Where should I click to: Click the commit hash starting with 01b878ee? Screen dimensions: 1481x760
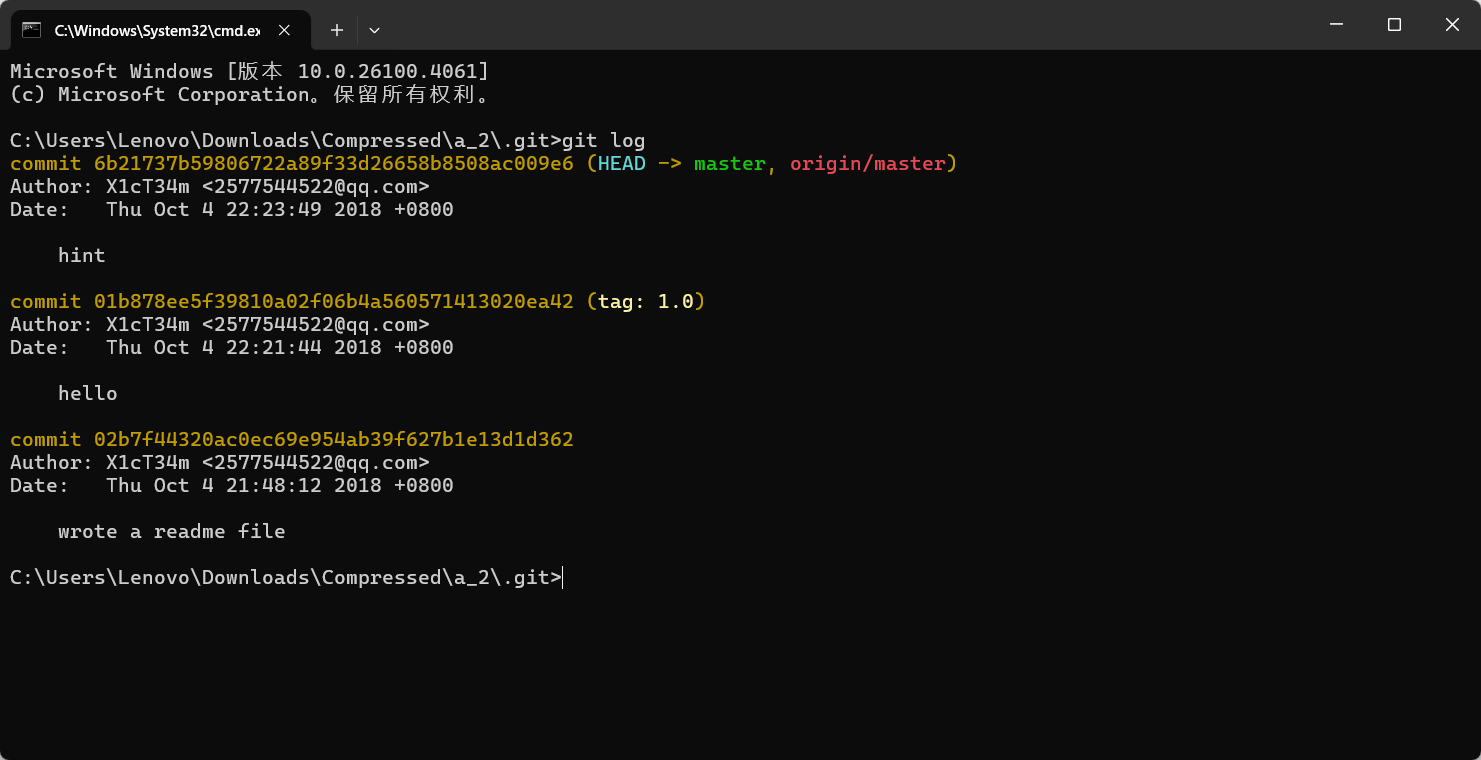[333, 302]
